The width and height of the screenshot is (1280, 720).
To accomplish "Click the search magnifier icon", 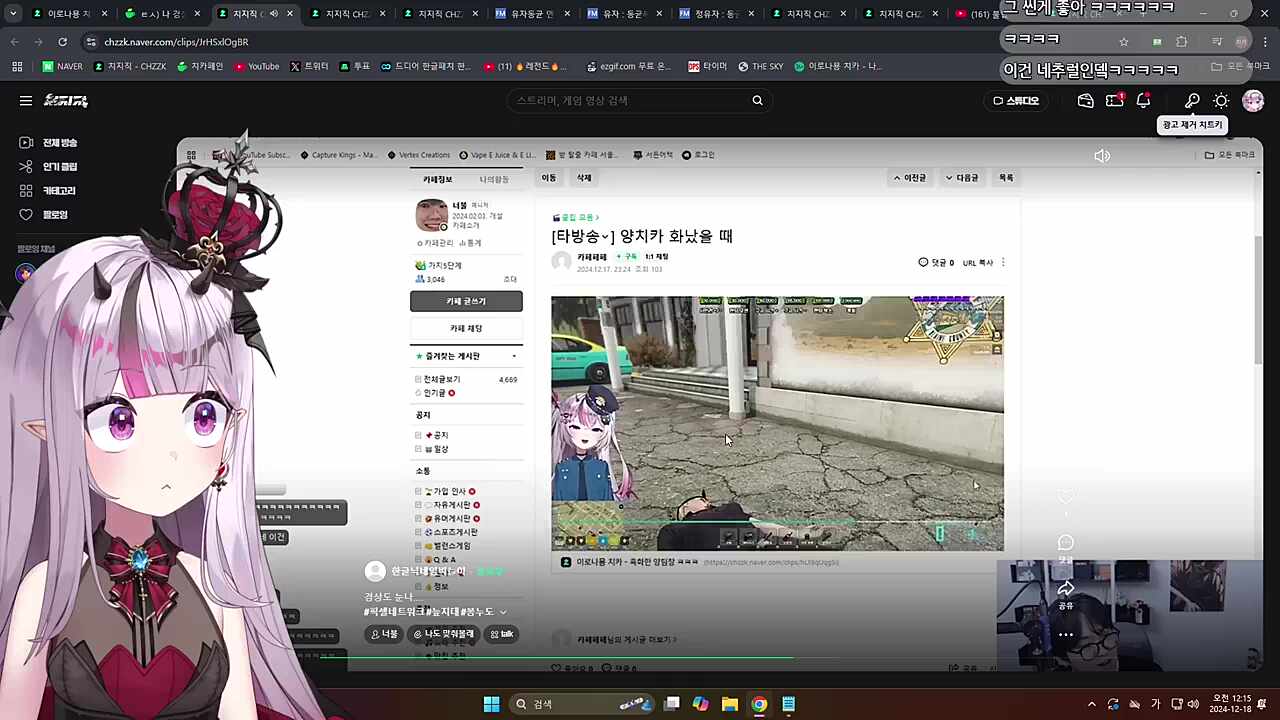I will coord(757,101).
